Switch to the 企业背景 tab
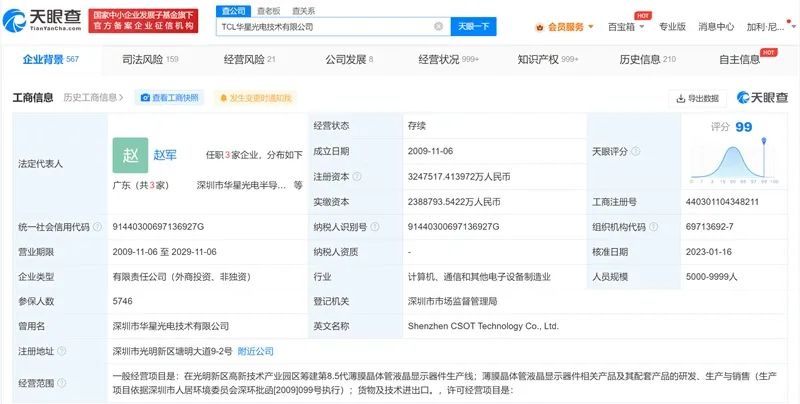800x404 pixels. click(51, 59)
